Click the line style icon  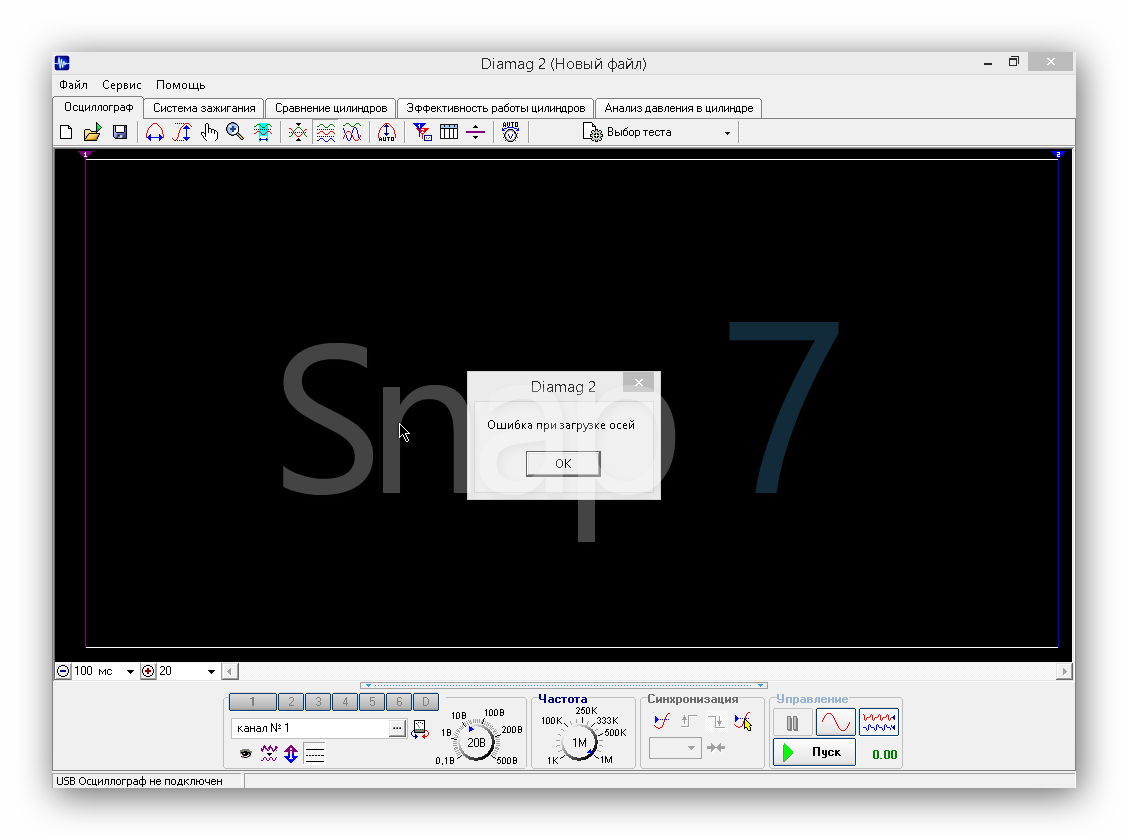point(315,753)
